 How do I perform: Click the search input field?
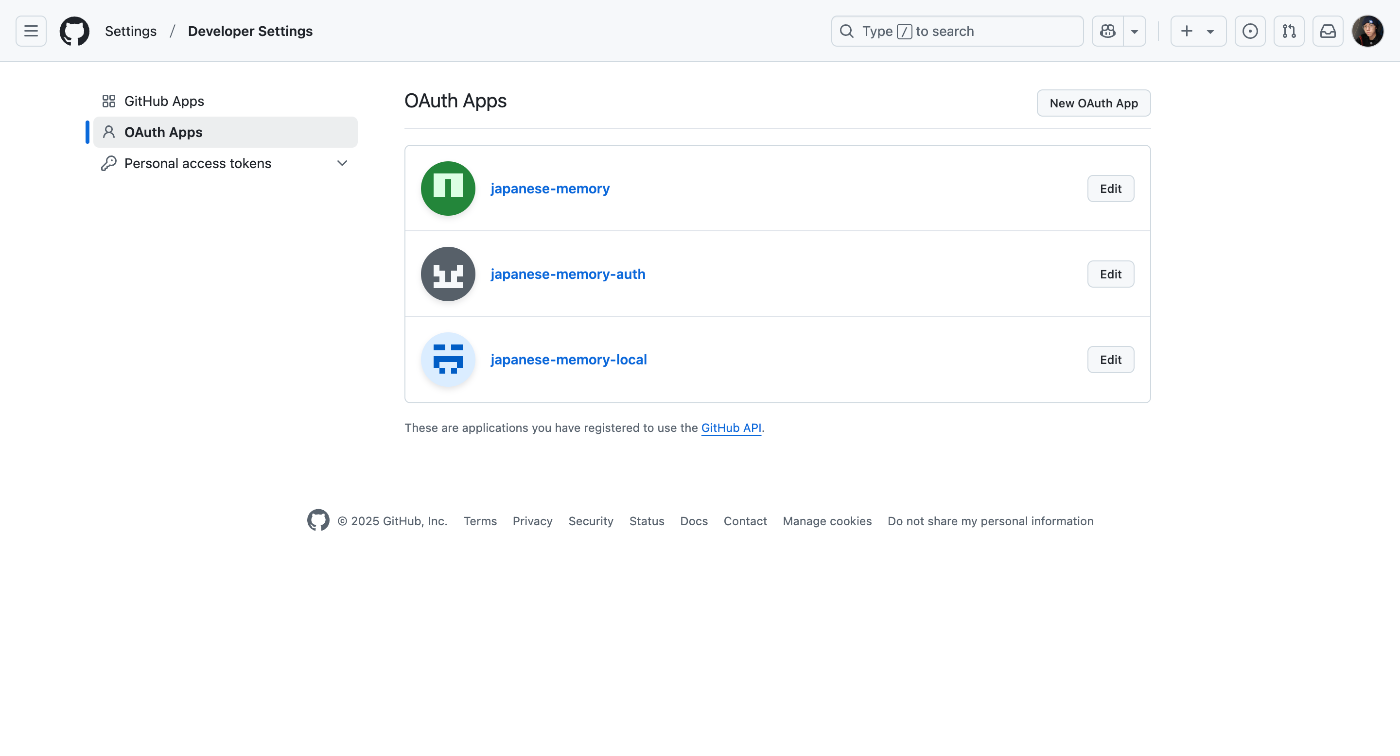(957, 31)
